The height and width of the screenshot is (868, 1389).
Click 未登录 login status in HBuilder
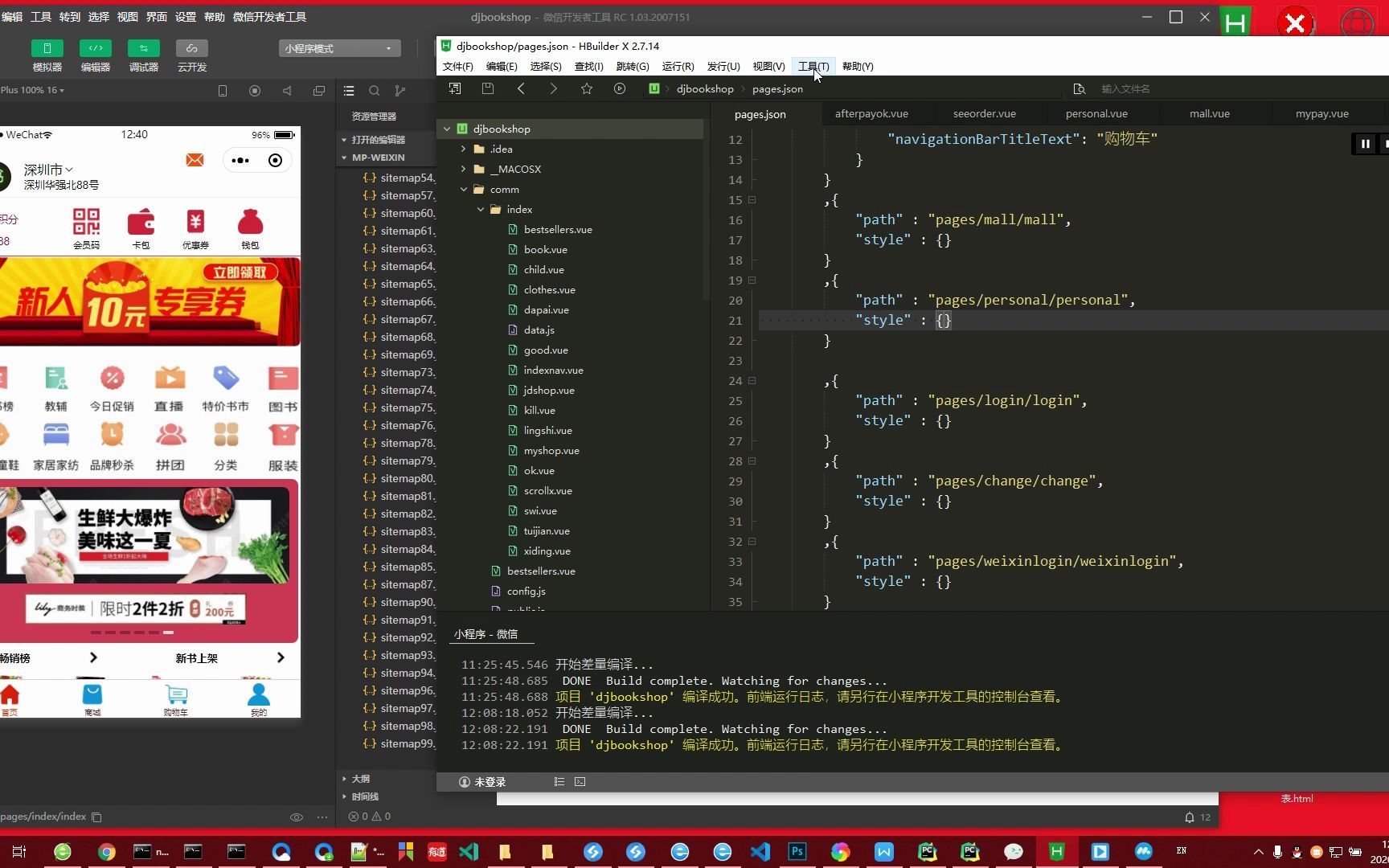click(x=482, y=782)
